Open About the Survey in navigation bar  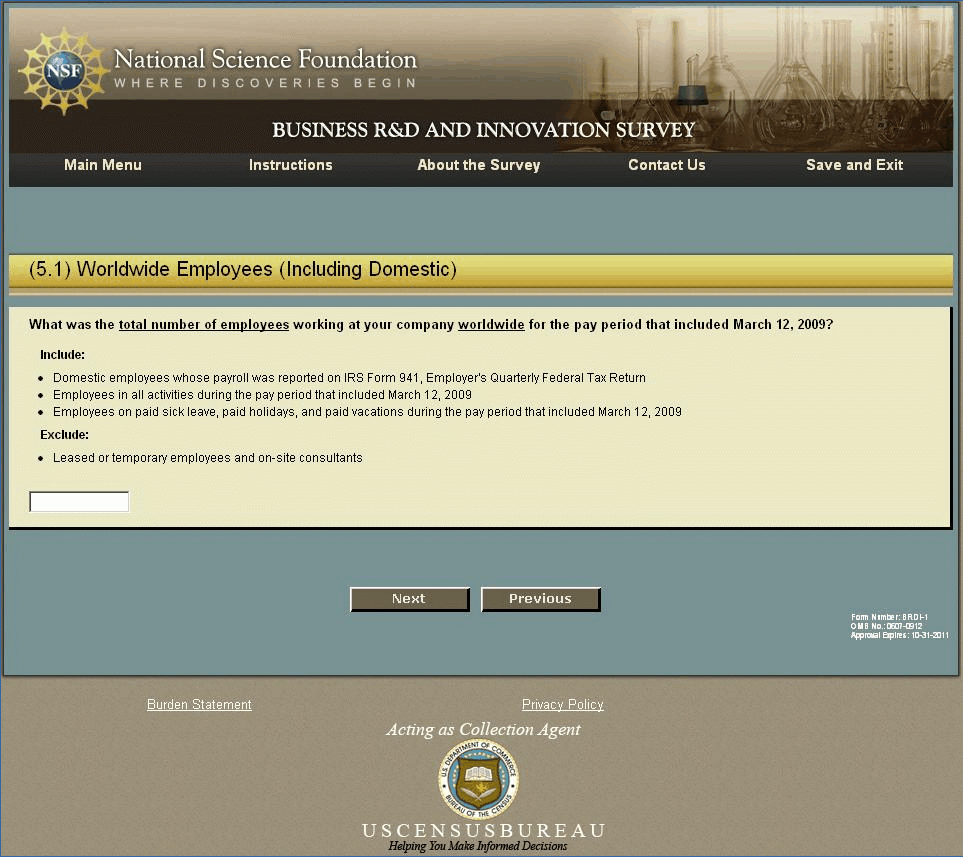pos(478,165)
